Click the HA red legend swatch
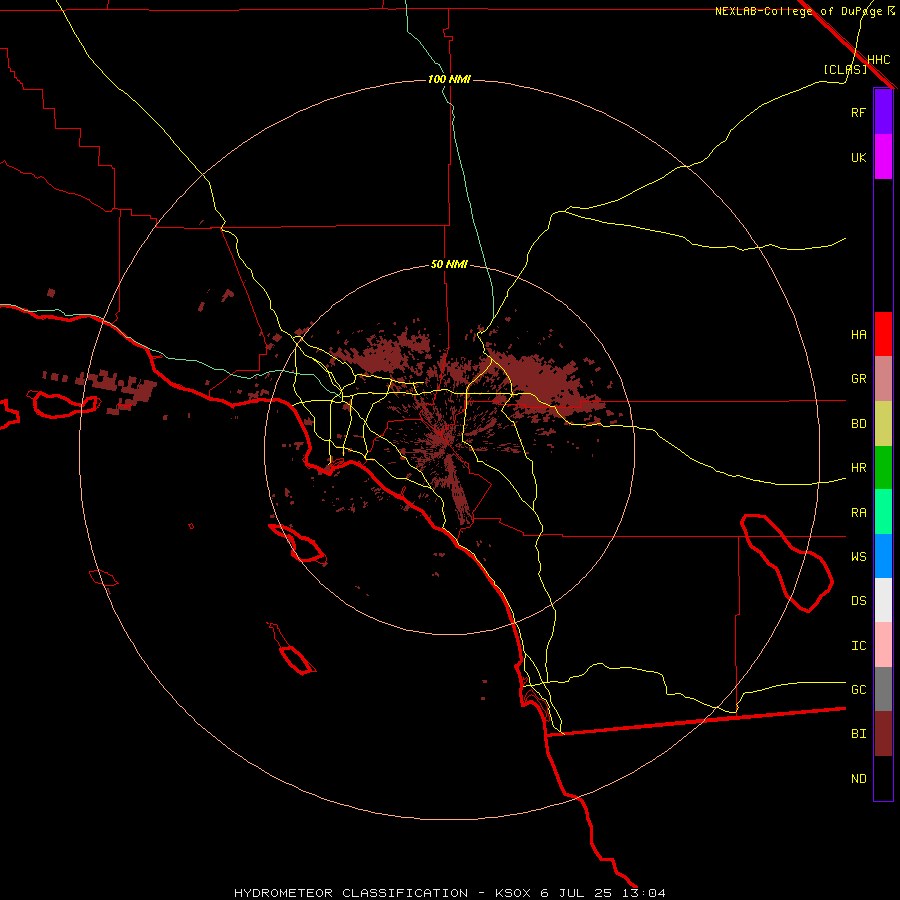 [883, 334]
